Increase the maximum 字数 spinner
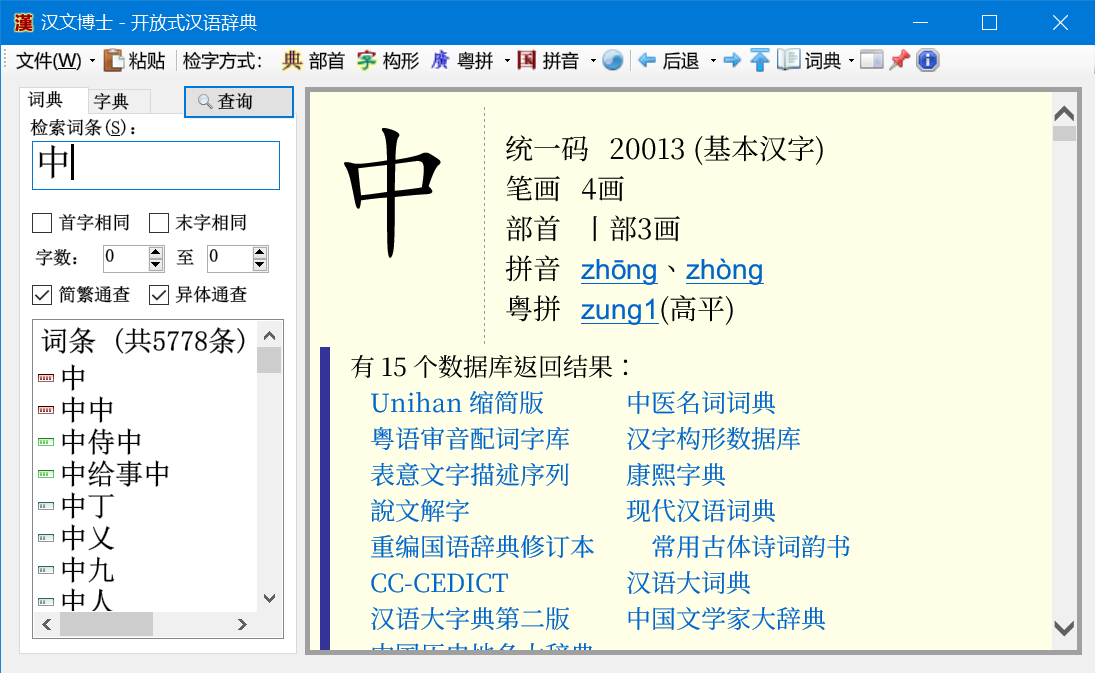Image resolution: width=1095 pixels, height=673 pixels. 260,252
